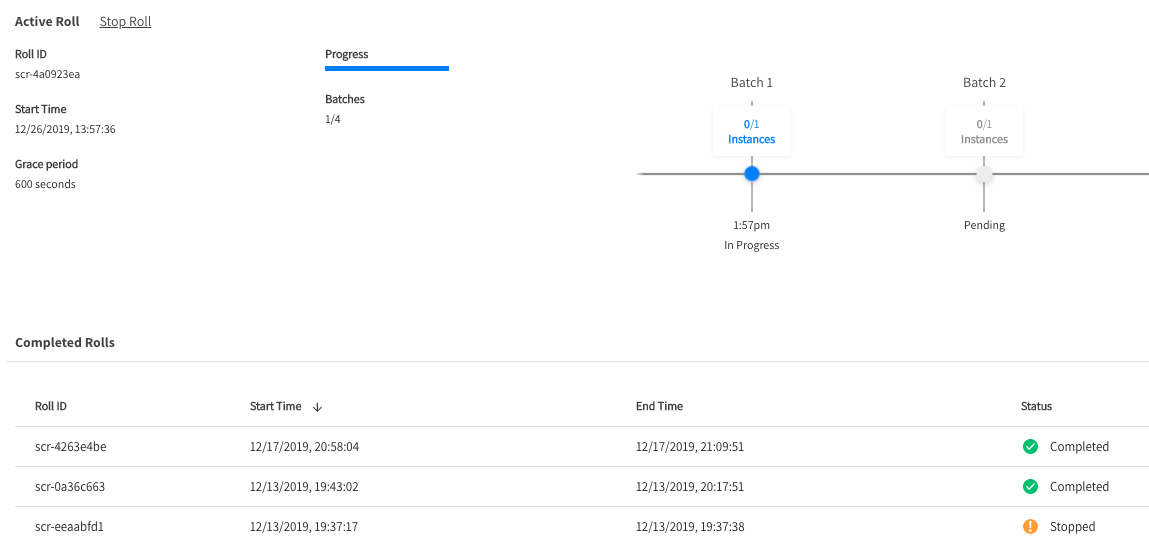Click green check icon for scr-4263e4be
The width and height of the screenshot is (1149, 545).
pyautogui.click(x=1030, y=447)
